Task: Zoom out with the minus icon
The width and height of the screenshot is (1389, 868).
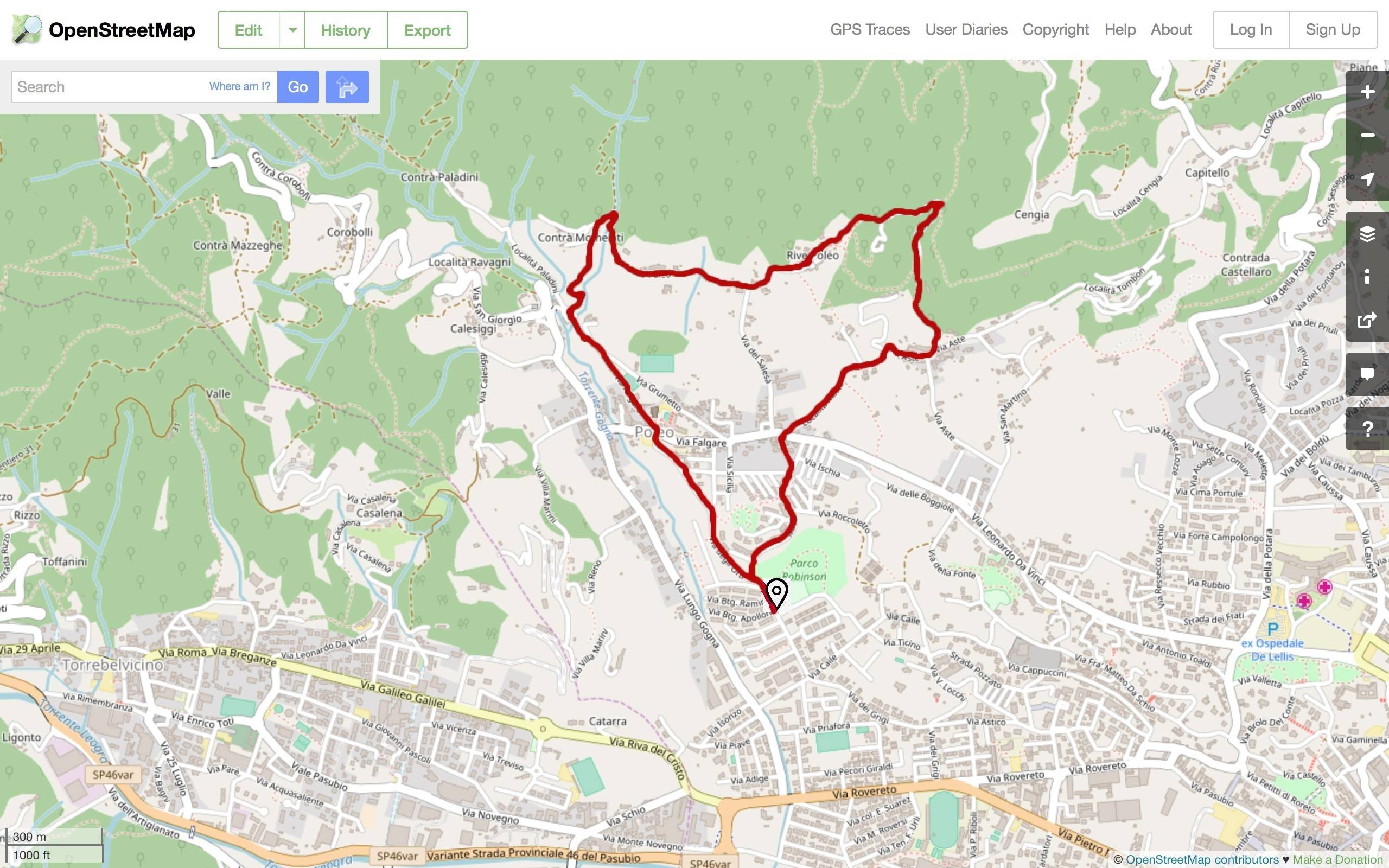Action: 1367,136
